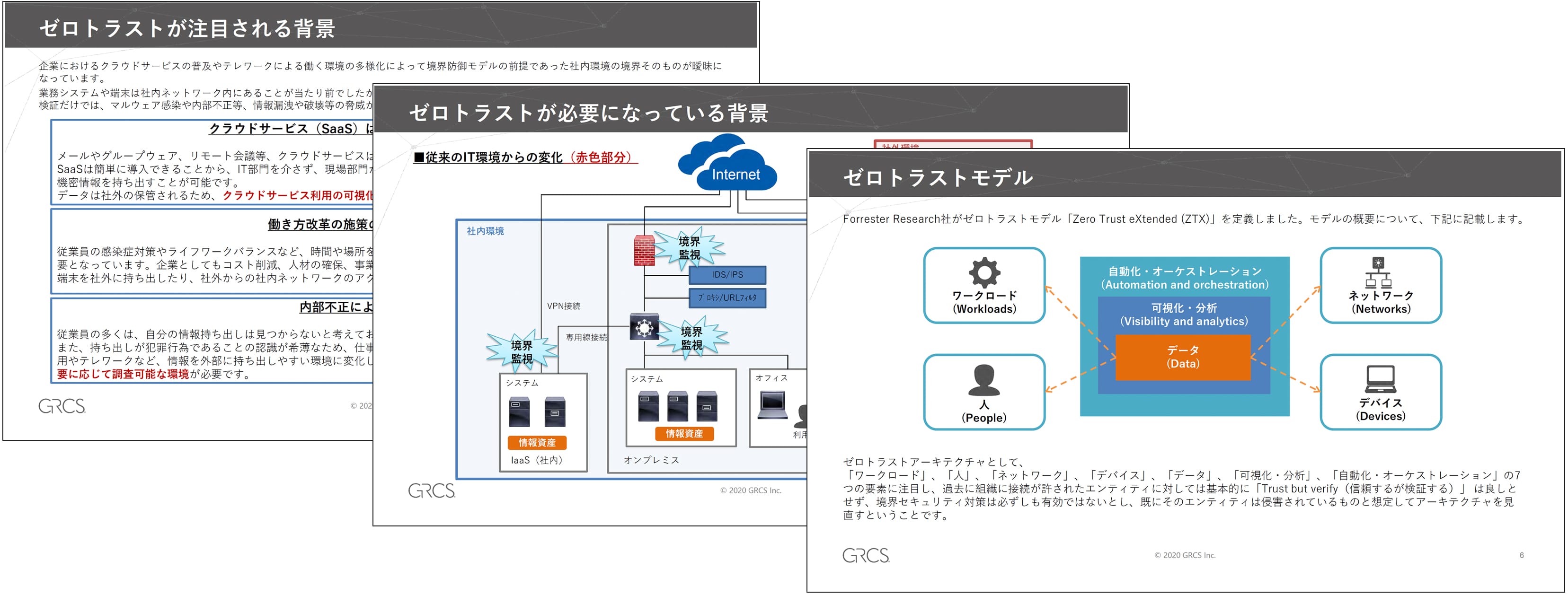Click the 社内環境 label

[485, 231]
